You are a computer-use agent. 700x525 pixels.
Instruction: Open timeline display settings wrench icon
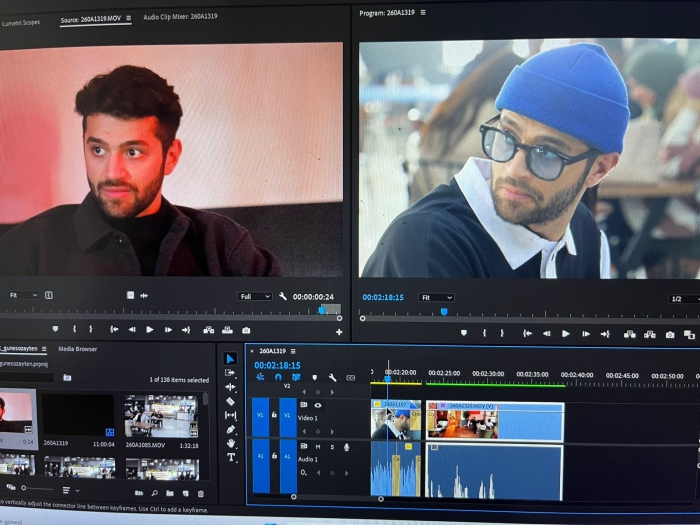click(333, 378)
